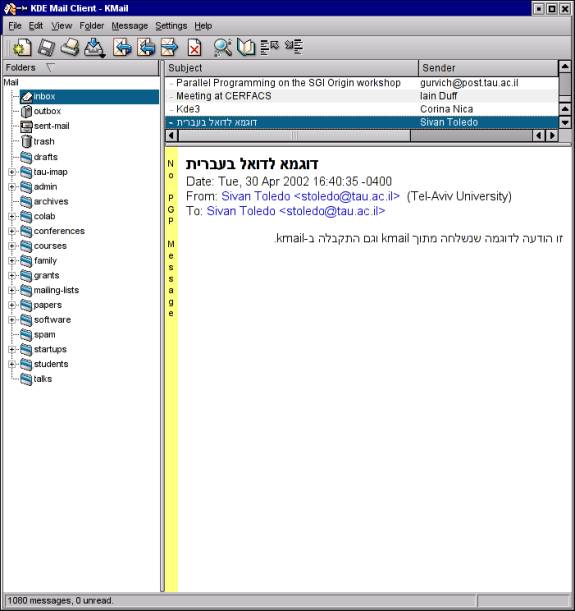This screenshot has height=611, width=575.
Task: Click the Delete message red X icon
Action: [194, 48]
